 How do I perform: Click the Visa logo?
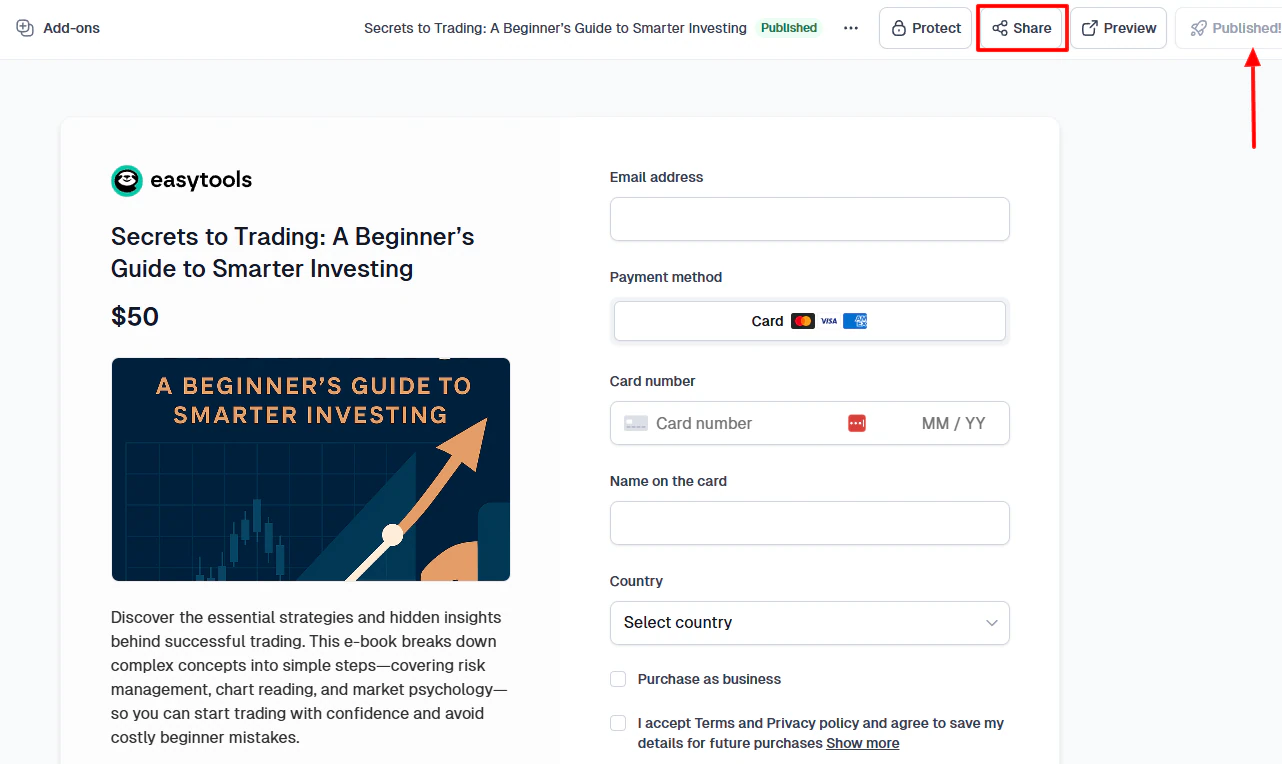click(x=829, y=321)
